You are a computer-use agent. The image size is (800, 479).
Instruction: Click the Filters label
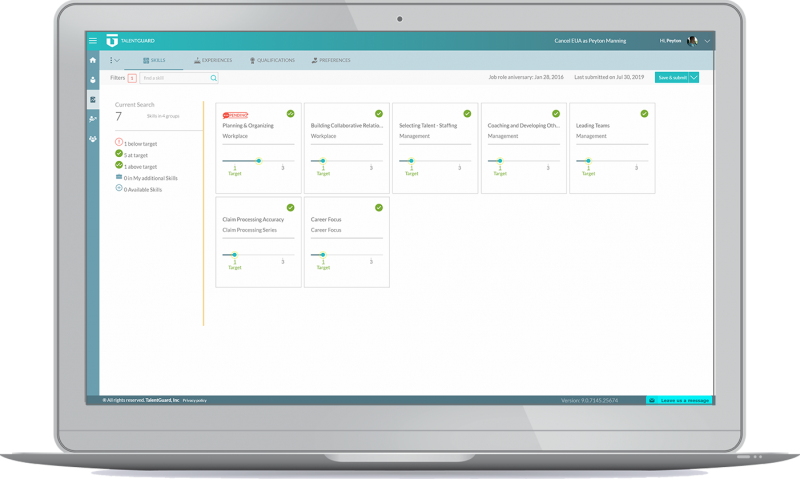coord(117,78)
